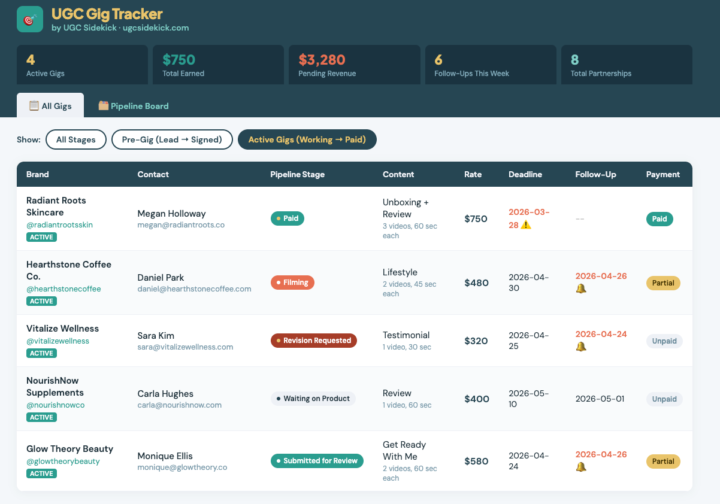Click the bell icon in the Vitalize Wellness follow-up cell
This screenshot has height=504, width=720.
tap(581, 347)
